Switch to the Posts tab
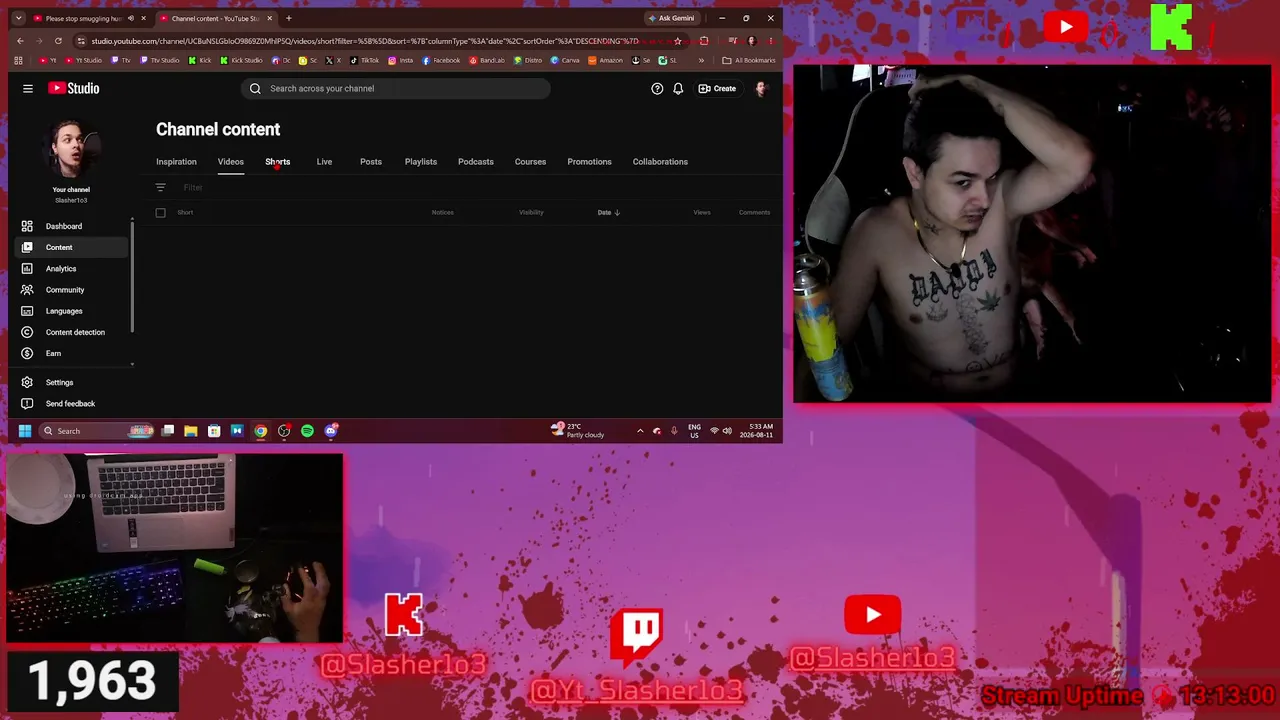Image resolution: width=1280 pixels, height=720 pixels. tap(371, 162)
